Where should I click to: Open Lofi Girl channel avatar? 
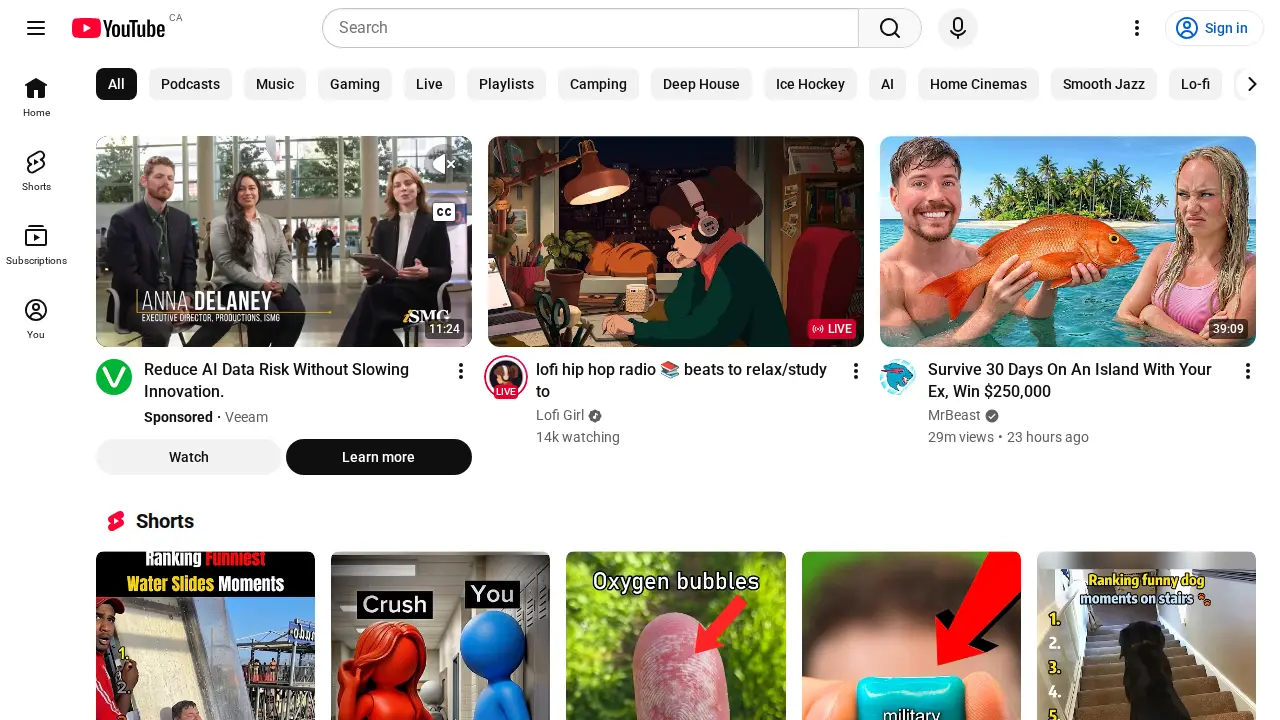506,377
